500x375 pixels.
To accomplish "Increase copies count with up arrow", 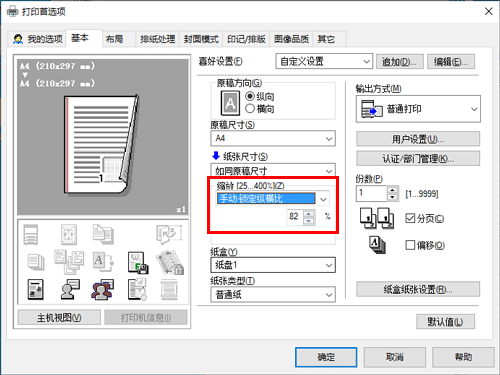I will 393,190.
